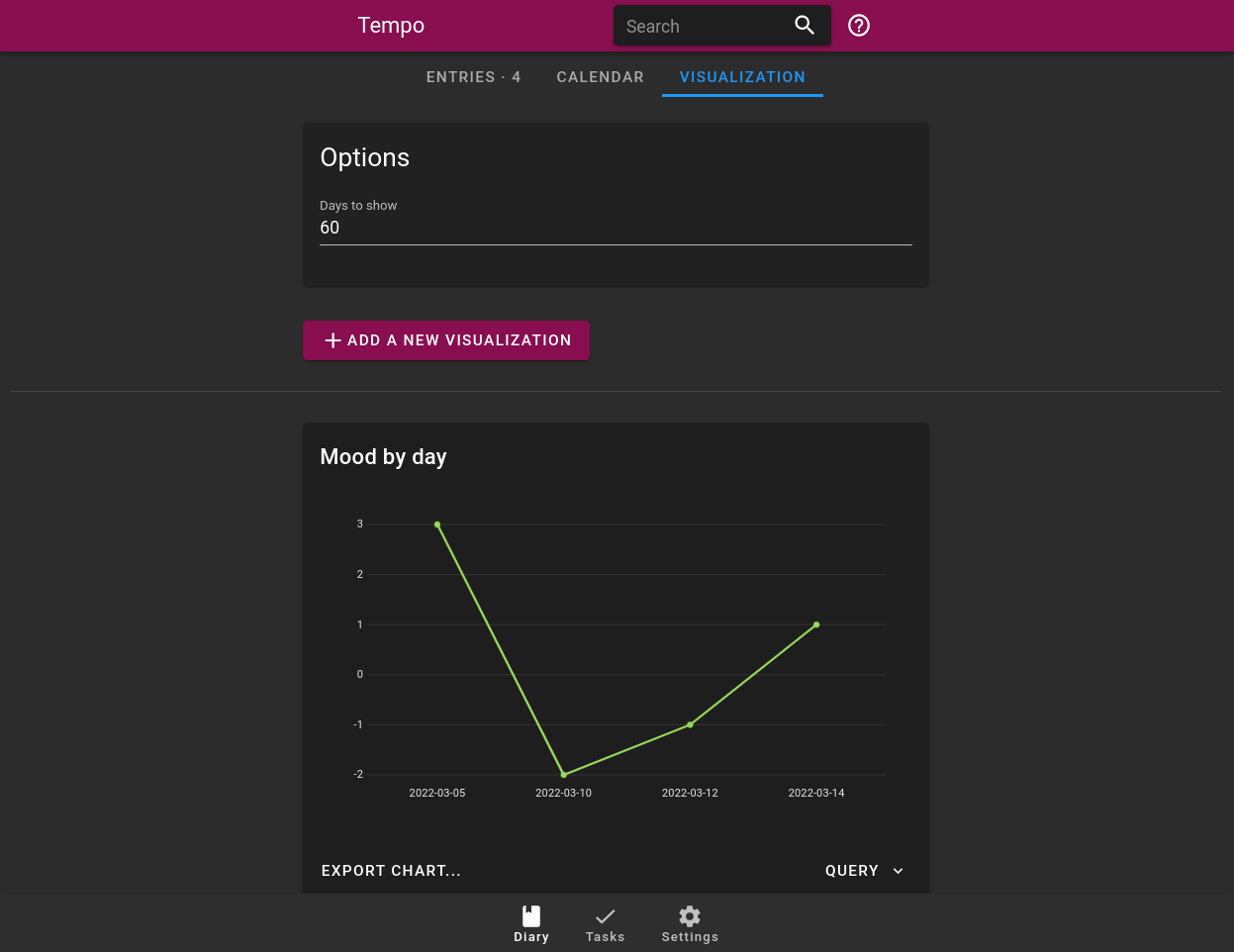Click y-axis label 0
The height and width of the screenshot is (952, 1234).
pyautogui.click(x=360, y=675)
